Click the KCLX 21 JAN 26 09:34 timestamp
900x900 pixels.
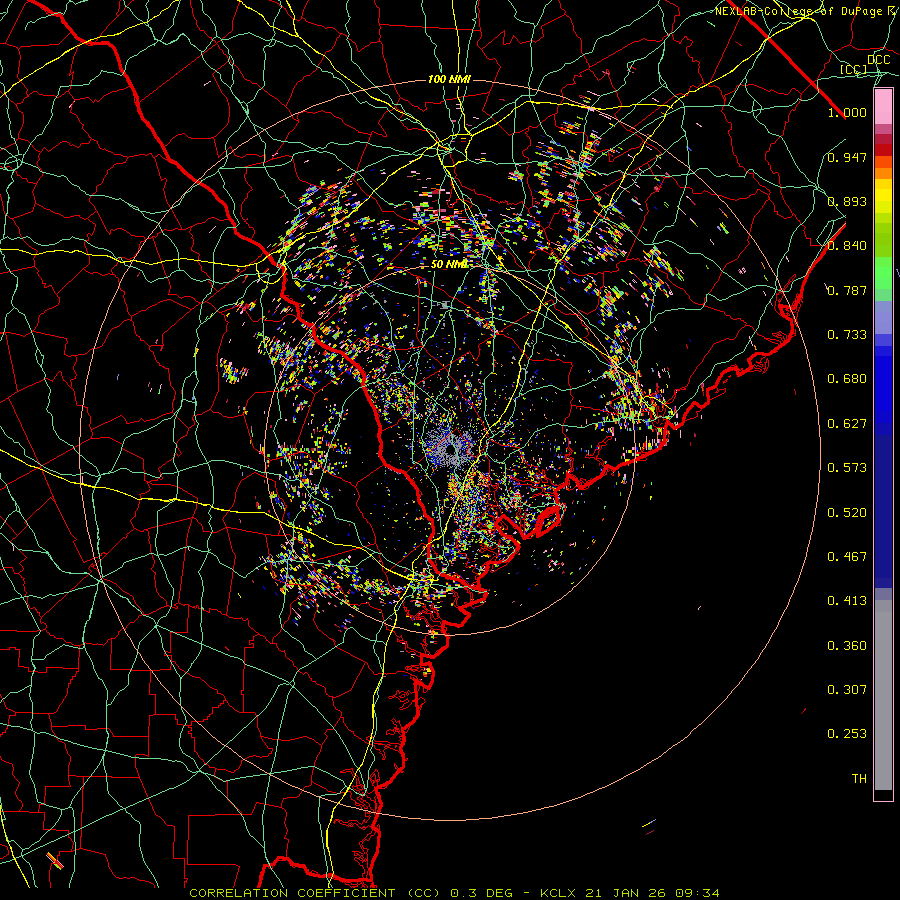point(630,893)
